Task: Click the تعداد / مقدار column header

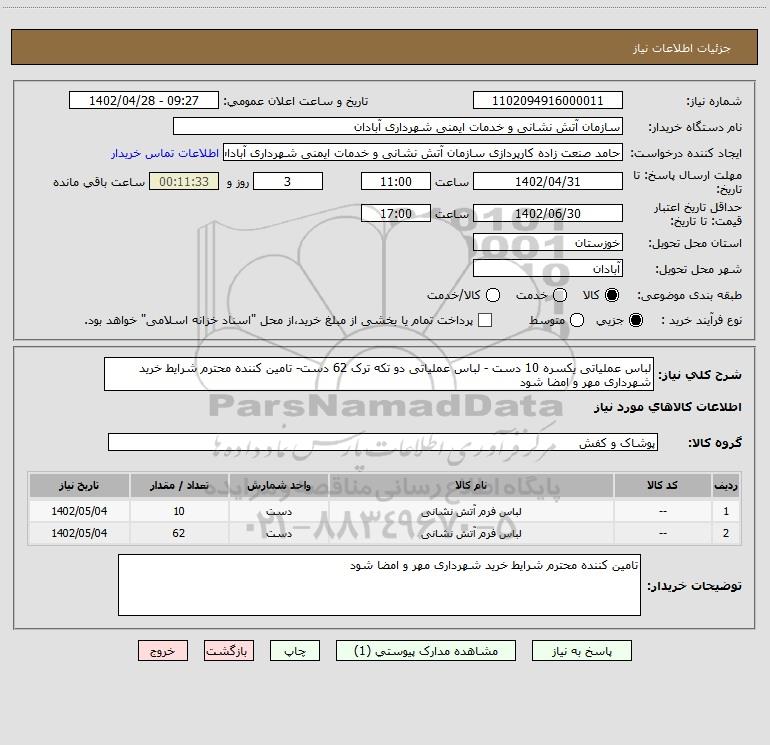Action: (x=179, y=486)
